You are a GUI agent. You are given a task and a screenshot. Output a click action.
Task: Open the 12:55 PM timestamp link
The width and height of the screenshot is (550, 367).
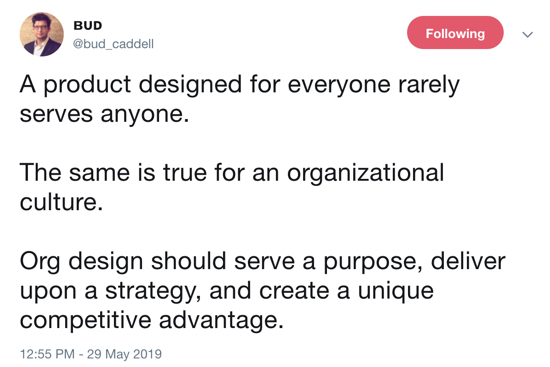pos(47,354)
